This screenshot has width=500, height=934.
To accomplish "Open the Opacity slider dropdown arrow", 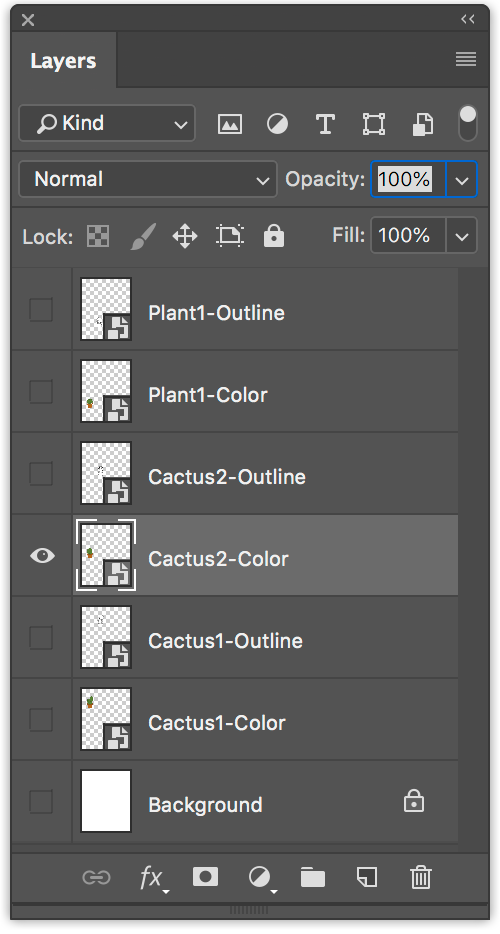I will (462, 179).
